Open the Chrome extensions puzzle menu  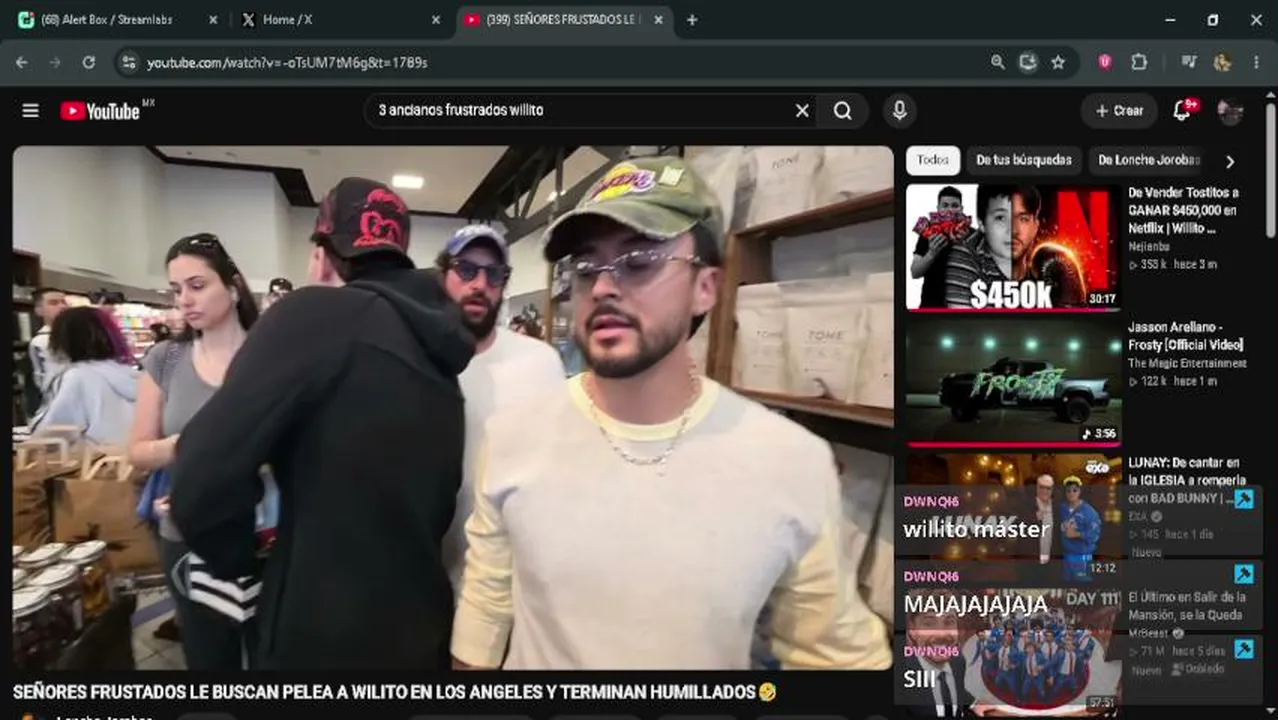(x=1139, y=62)
